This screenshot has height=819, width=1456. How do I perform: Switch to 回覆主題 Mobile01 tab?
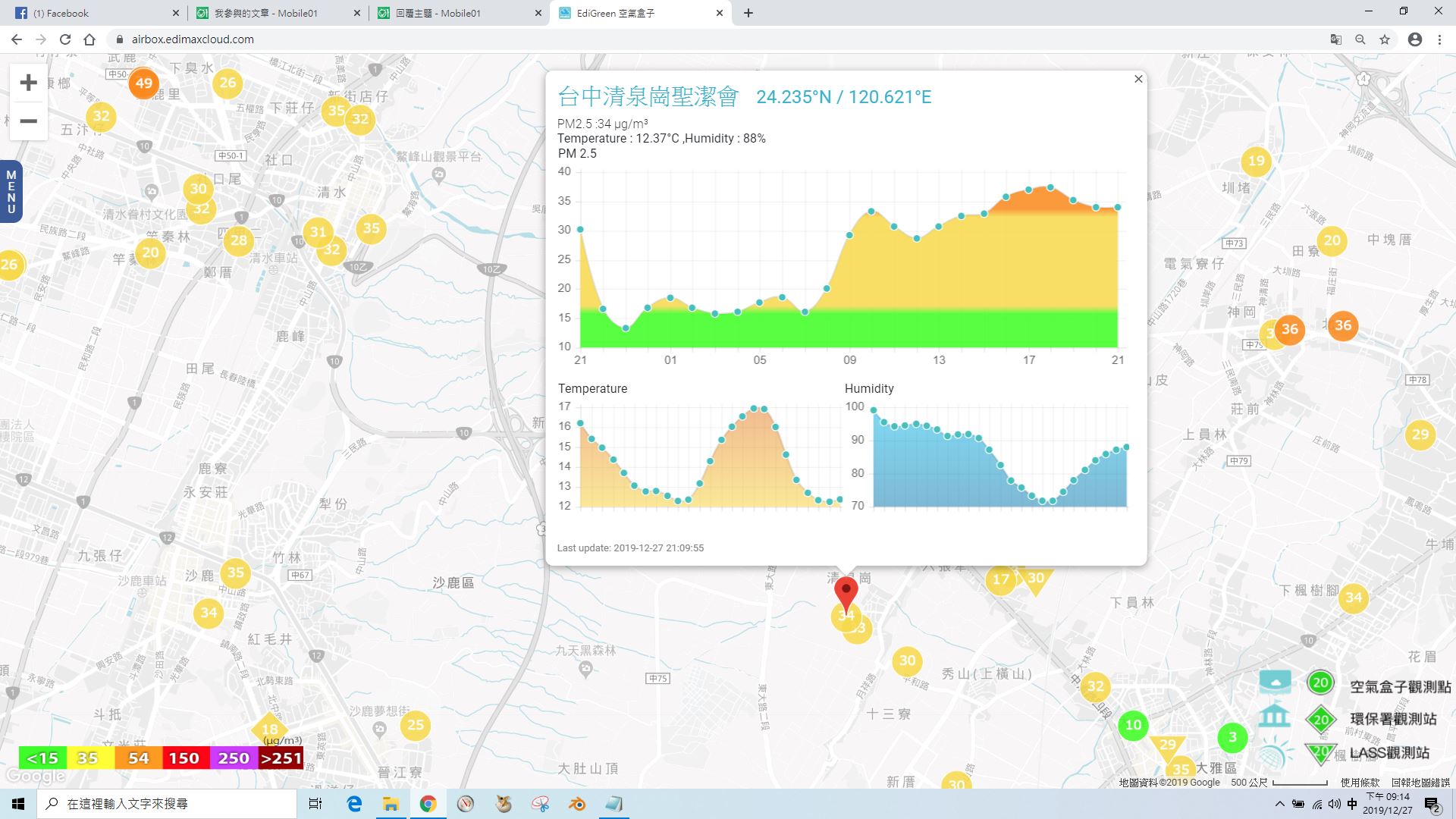[x=460, y=13]
